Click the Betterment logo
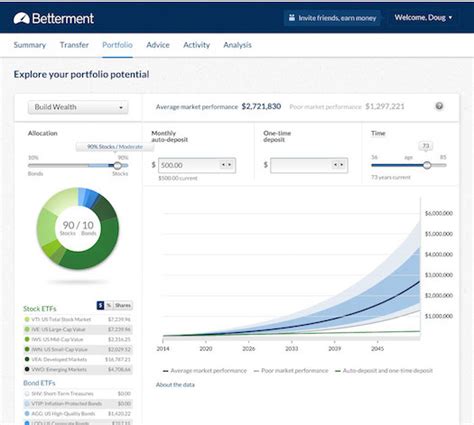 54,18
